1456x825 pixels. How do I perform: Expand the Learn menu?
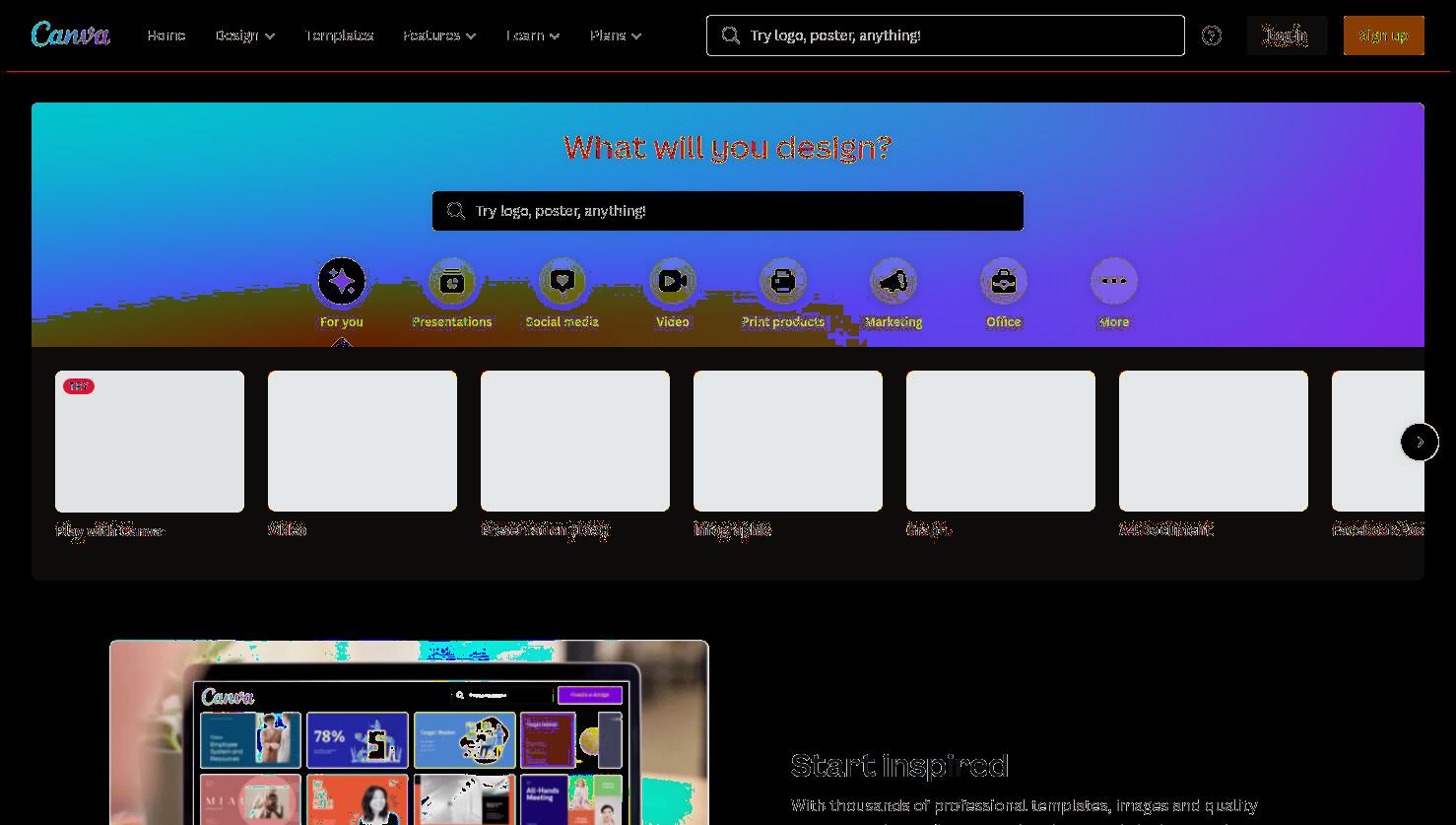pos(533,35)
